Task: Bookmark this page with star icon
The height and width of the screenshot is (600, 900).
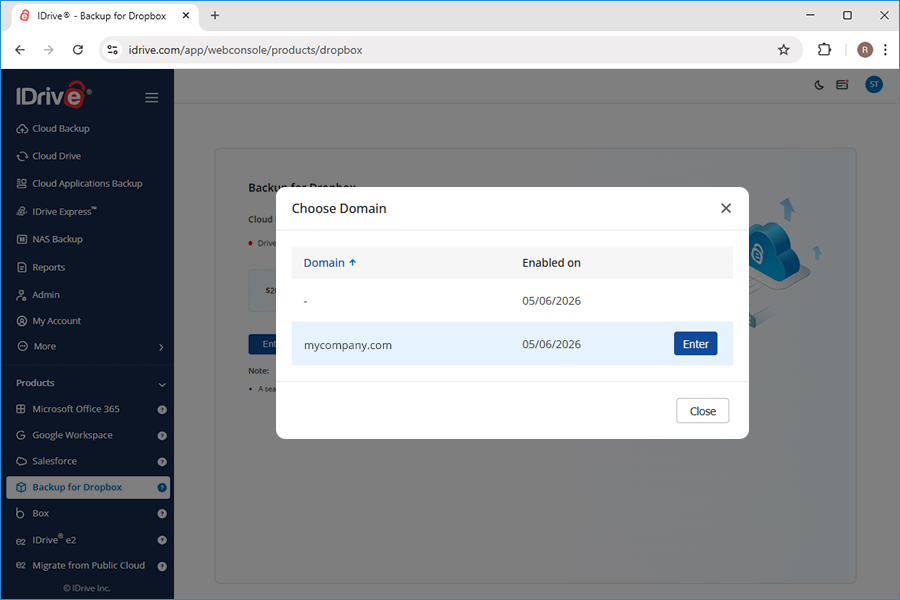Action: [783, 50]
